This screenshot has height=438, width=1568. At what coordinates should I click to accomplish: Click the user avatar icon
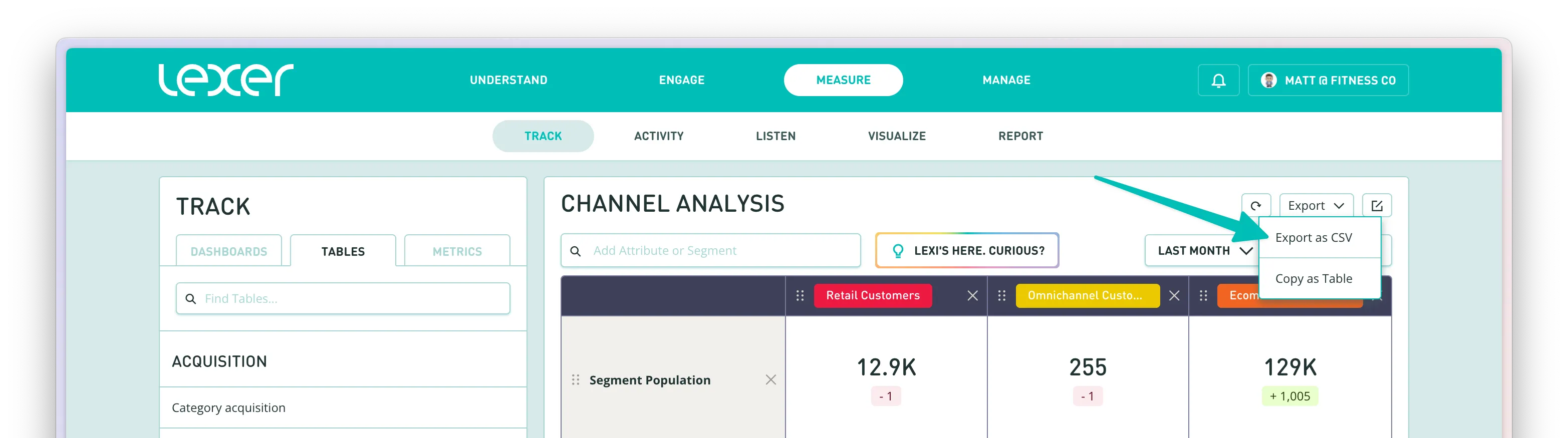(1268, 80)
